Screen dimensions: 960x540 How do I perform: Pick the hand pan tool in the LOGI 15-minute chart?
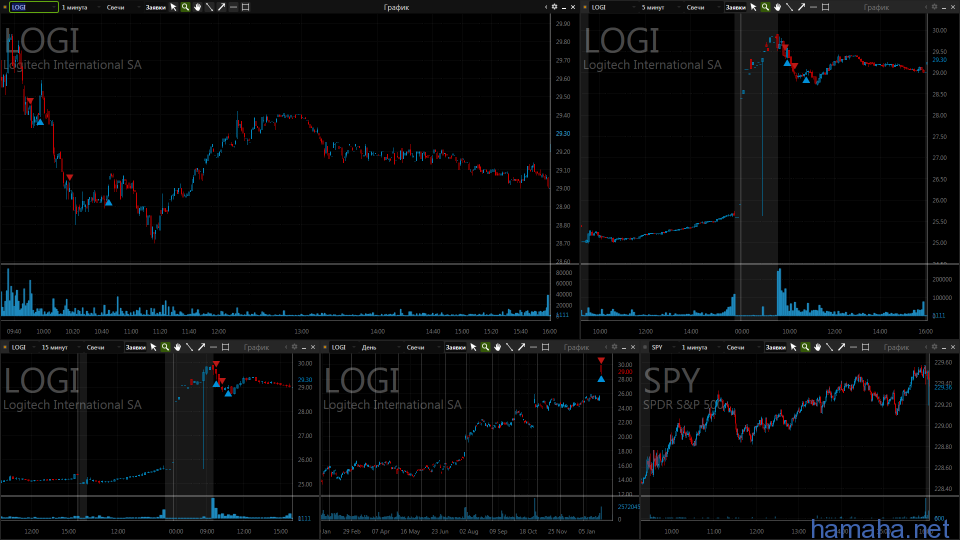(x=178, y=347)
